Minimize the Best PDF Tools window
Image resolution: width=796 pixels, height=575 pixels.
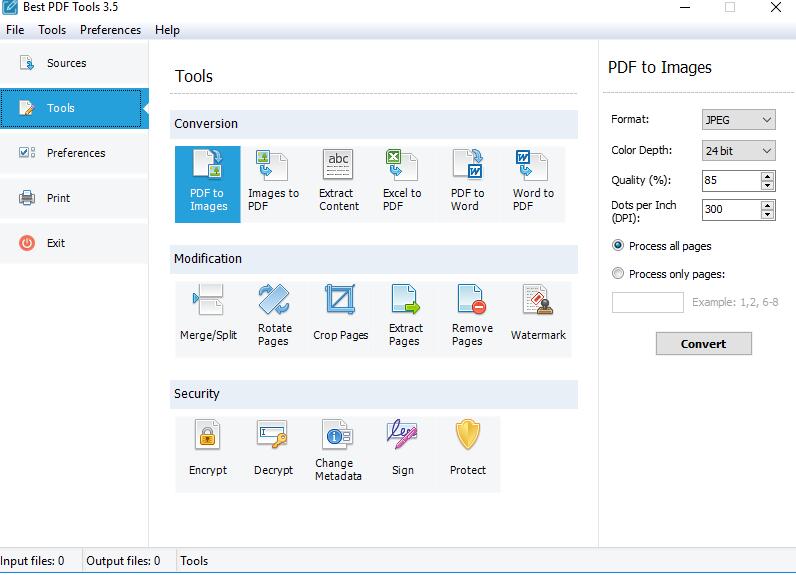685,7
